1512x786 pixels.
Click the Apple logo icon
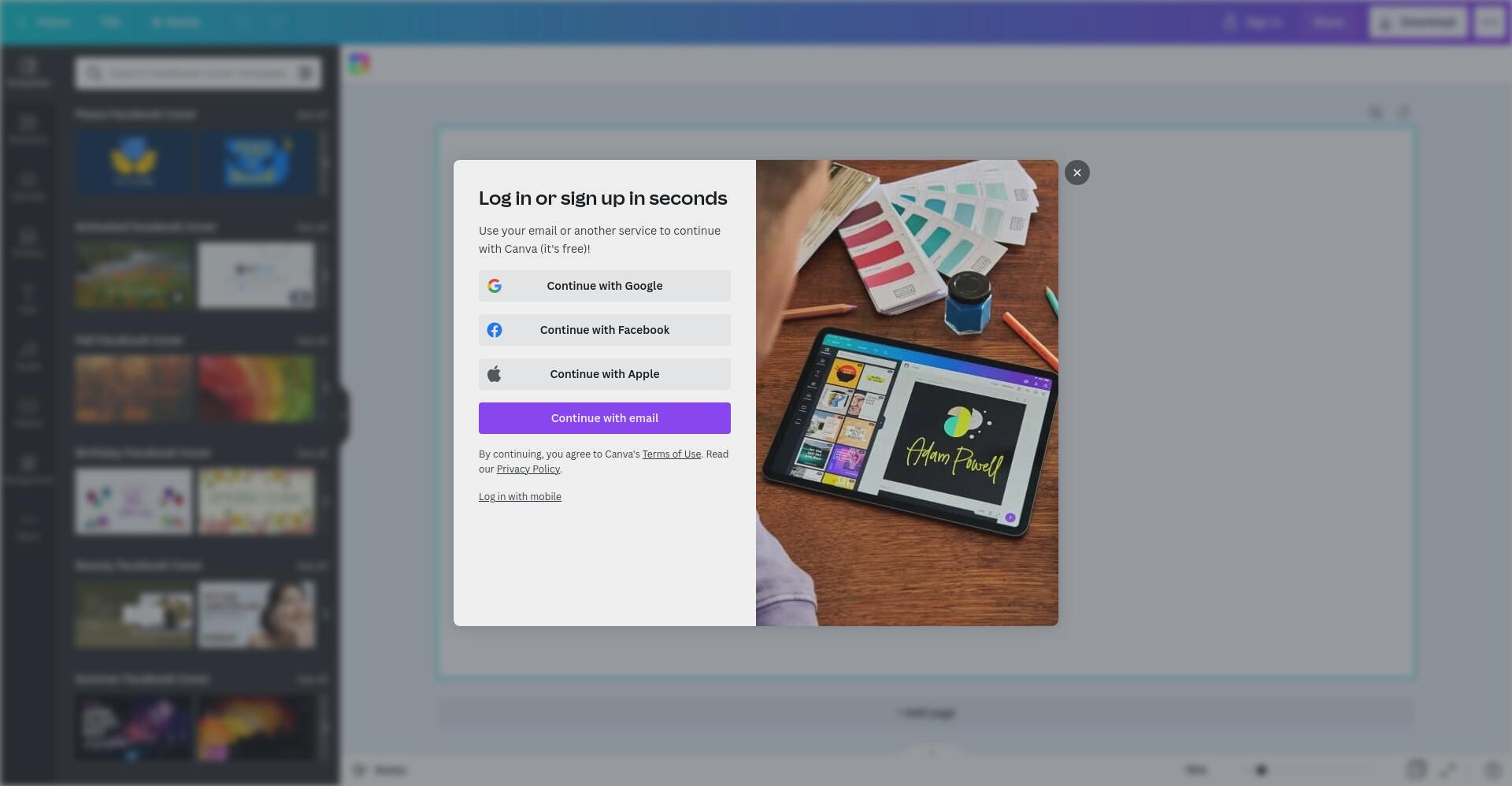point(495,374)
